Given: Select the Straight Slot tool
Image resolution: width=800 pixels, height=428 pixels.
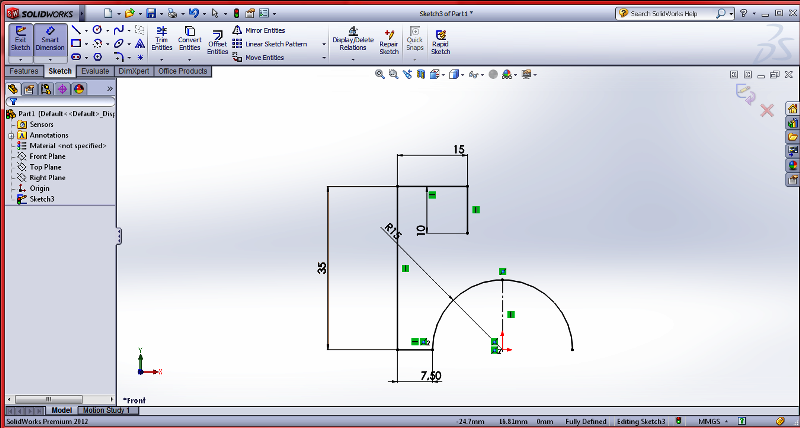Looking at the screenshot, I should (76, 57).
